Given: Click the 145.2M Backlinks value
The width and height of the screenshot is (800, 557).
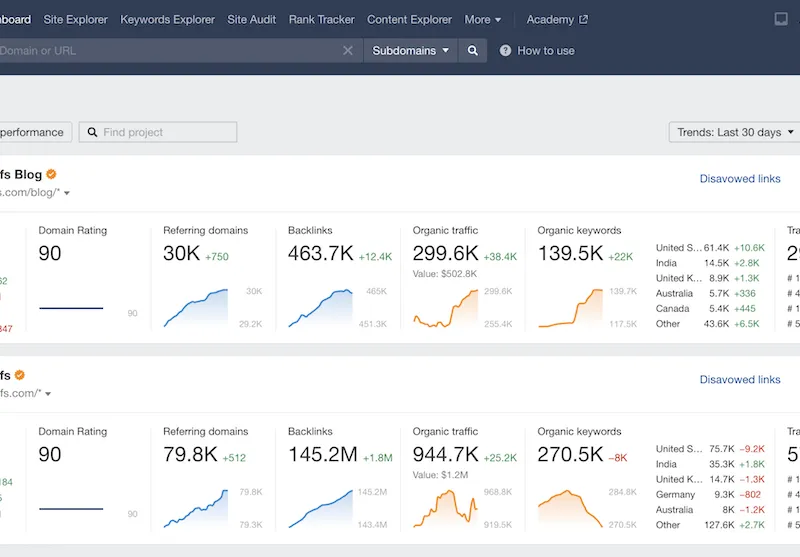Looking at the screenshot, I should [x=322, y=455].
